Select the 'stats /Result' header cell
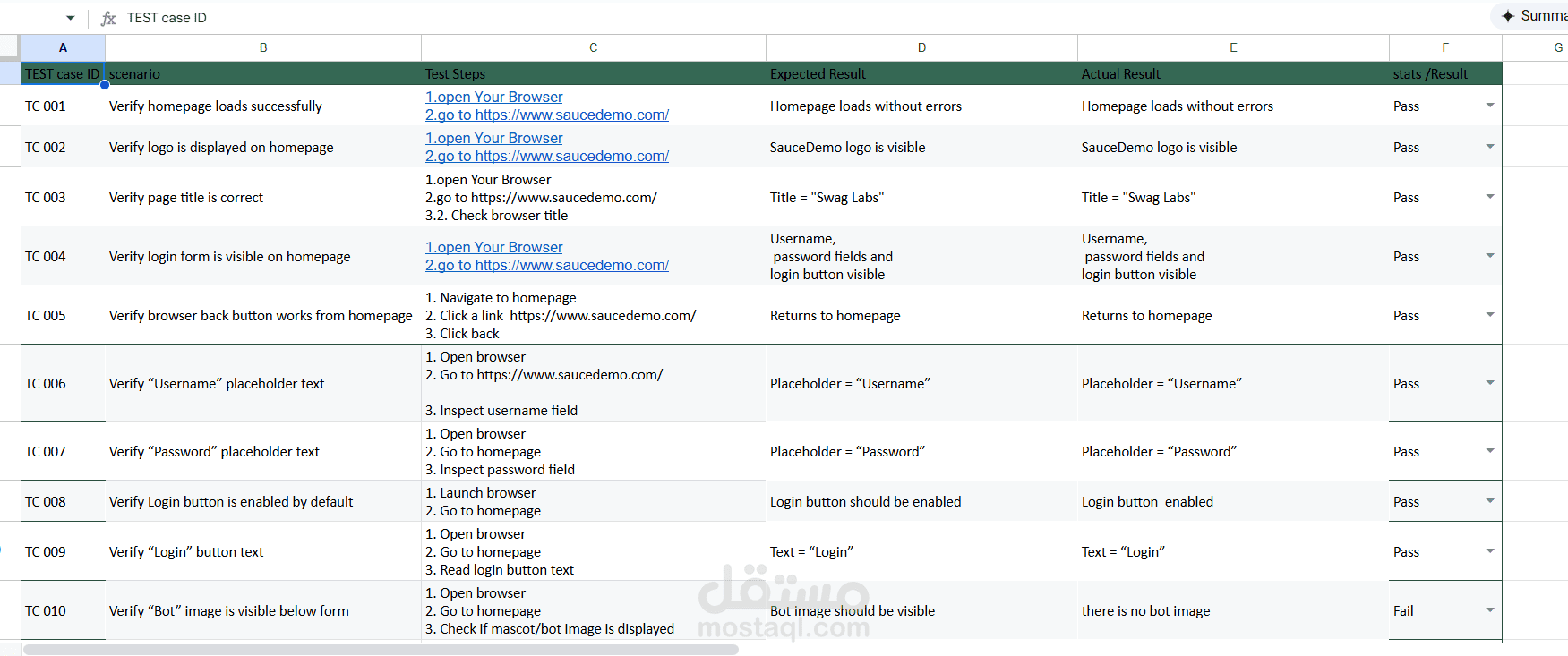This screenshot has width=1568, height=656. (x=1445, y=73)
